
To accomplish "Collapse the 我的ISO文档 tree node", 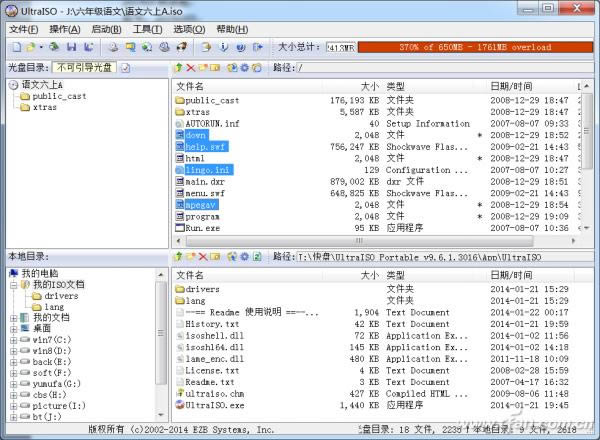I will pos(14,285).
